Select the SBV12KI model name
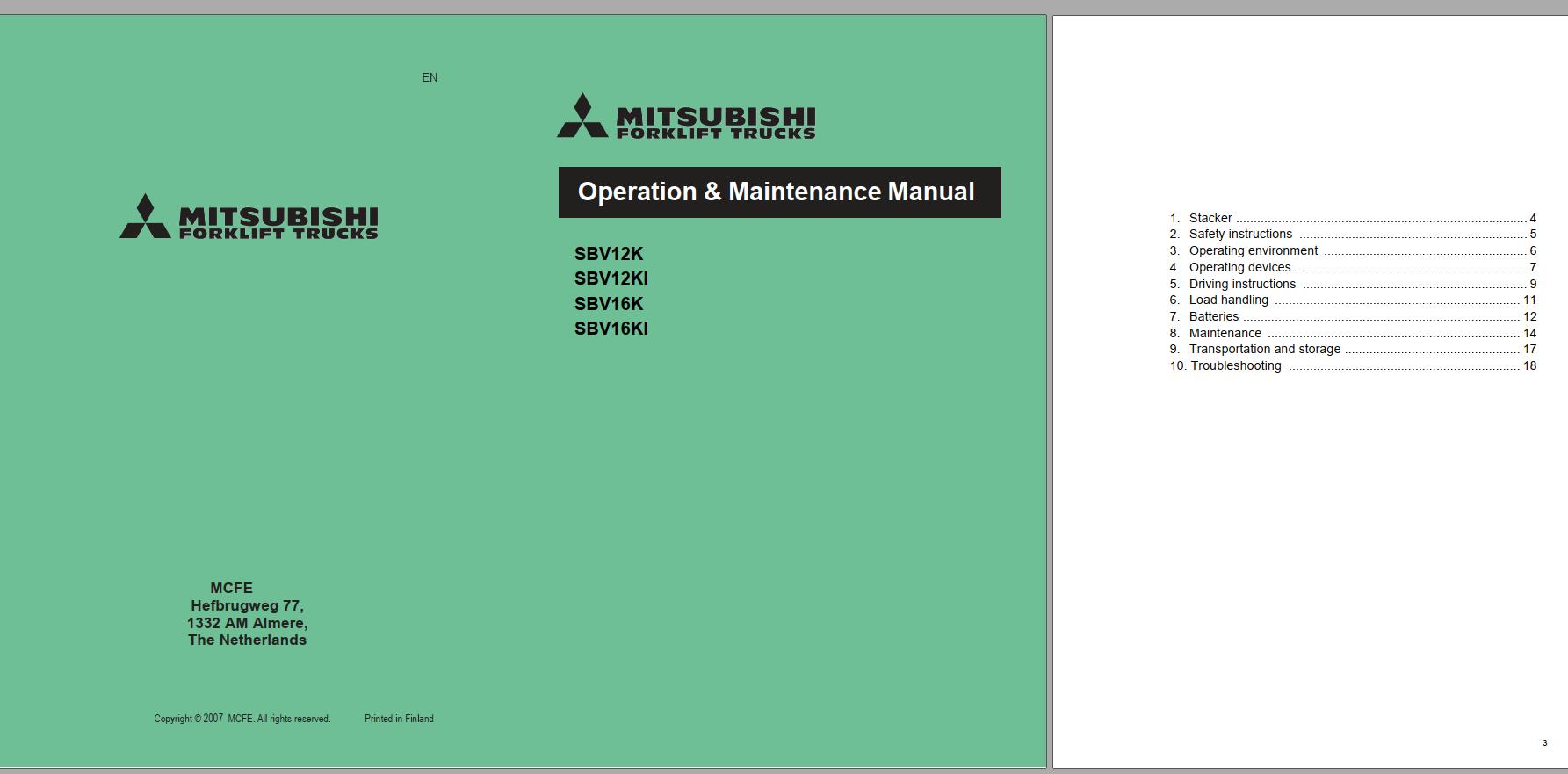This screenshot has height=774, width=1568. (x=611, y=278)
